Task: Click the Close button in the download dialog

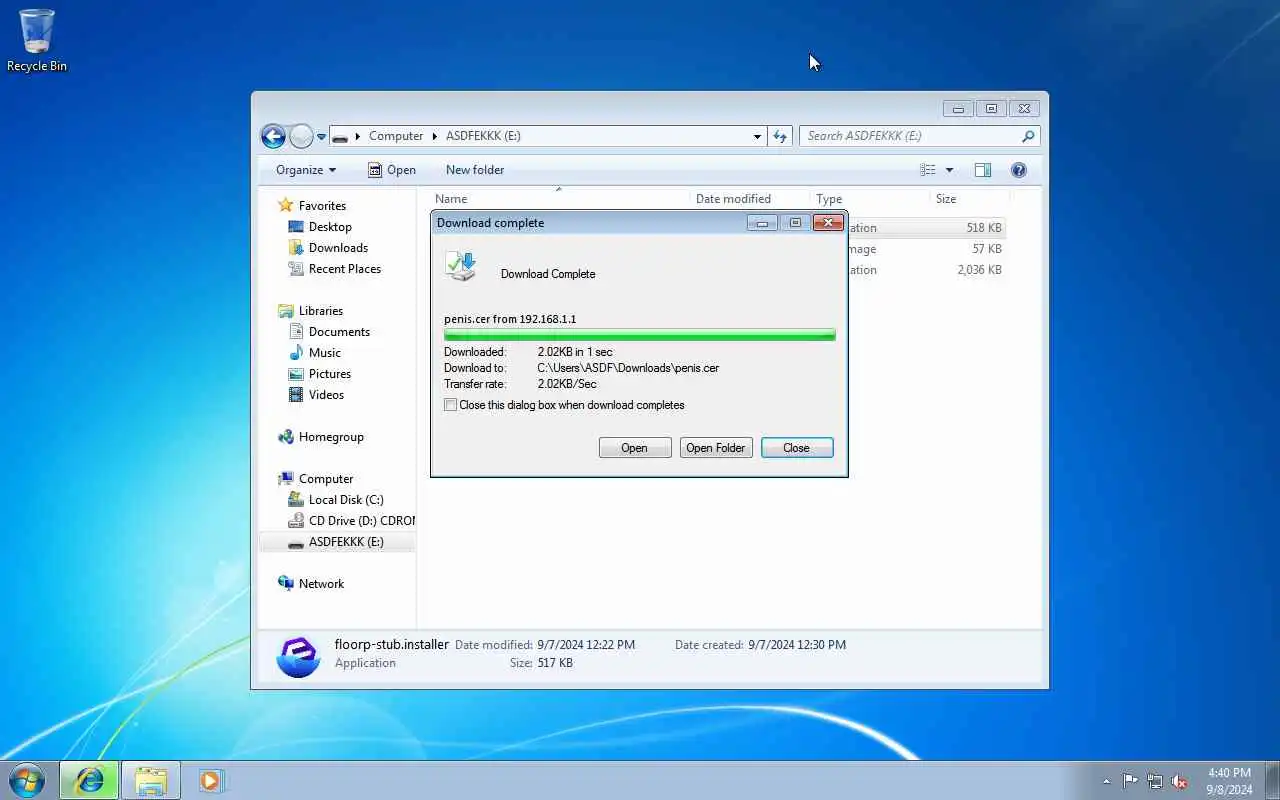Action: [x=797, y=448]
